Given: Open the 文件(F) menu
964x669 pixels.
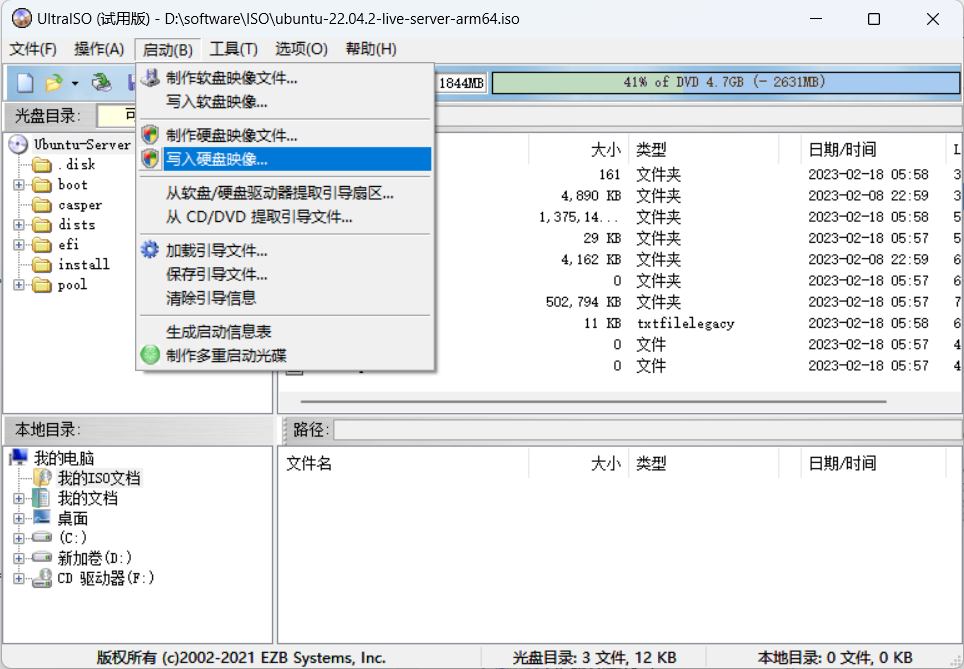Looking at the screenshot, I should [x=33, y=49].
